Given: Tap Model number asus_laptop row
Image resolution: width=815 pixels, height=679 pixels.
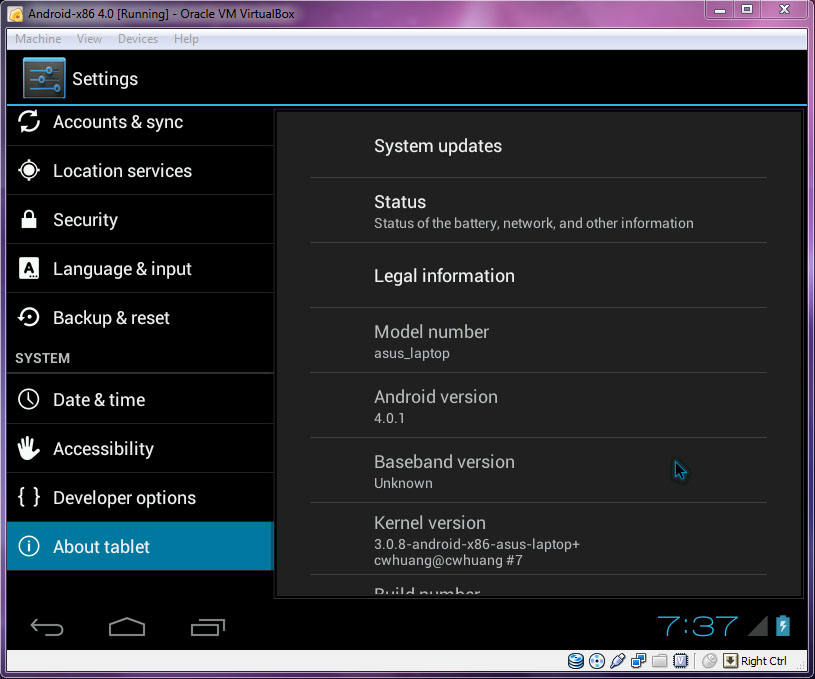Looking at the screenshot, I should point(538,341).
